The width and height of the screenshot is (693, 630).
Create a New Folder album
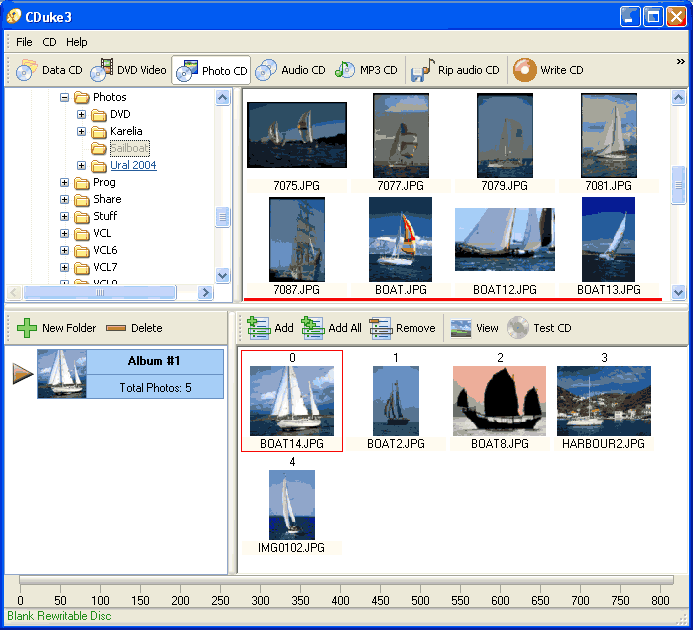tap(56, 328)
